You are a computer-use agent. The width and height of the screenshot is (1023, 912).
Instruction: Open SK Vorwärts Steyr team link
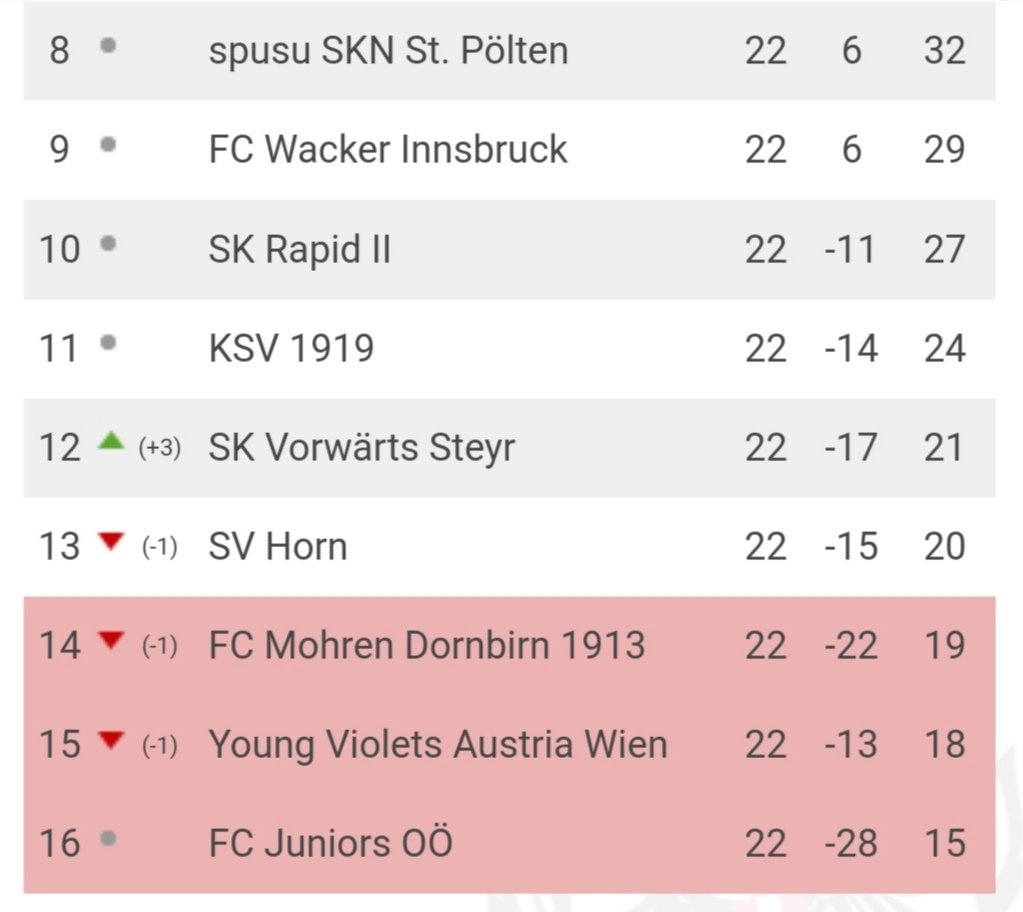pyautogui.click(x=361, y=448)
